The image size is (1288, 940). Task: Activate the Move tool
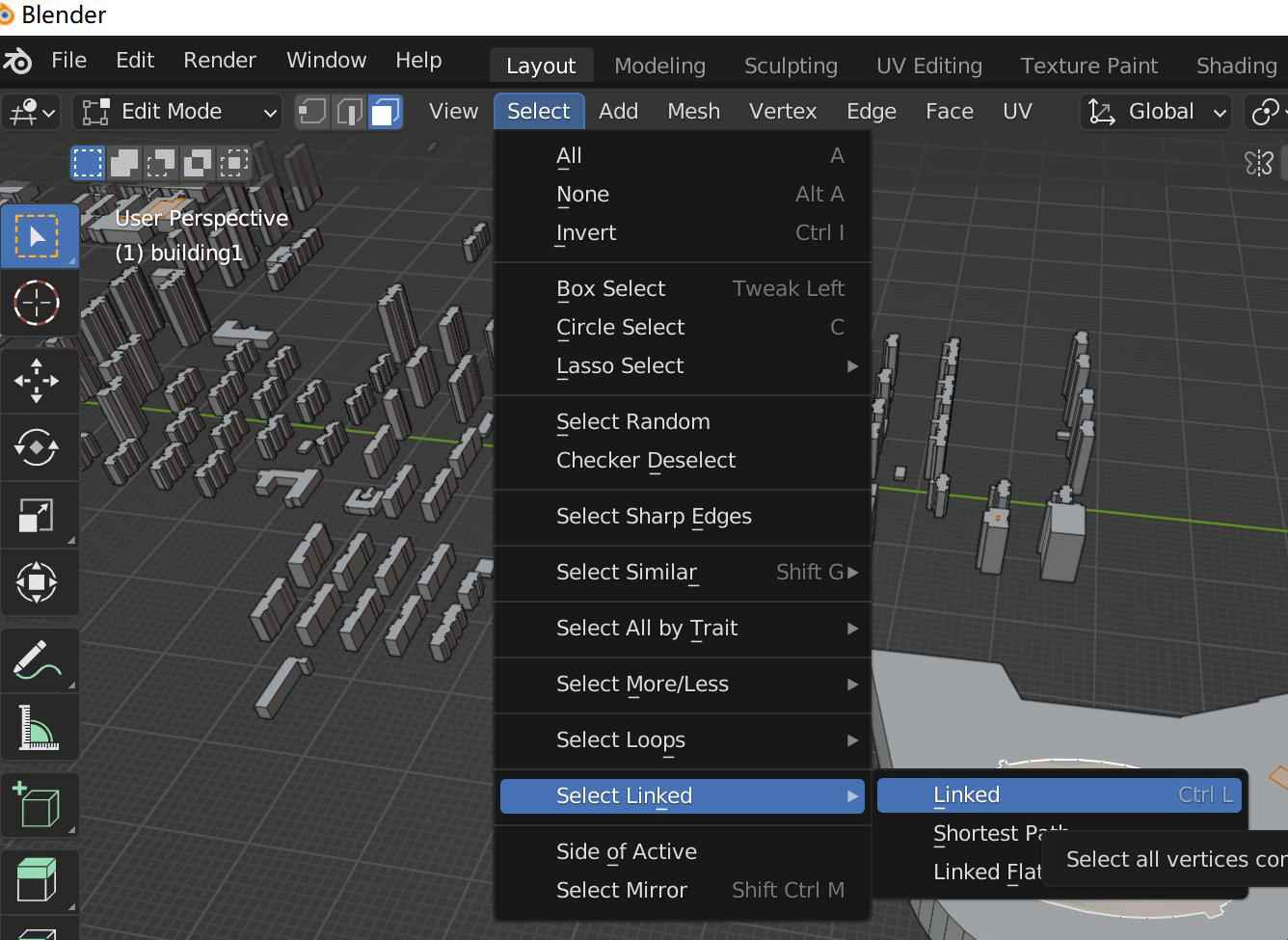pyautogui.click(x=38, y=381)
